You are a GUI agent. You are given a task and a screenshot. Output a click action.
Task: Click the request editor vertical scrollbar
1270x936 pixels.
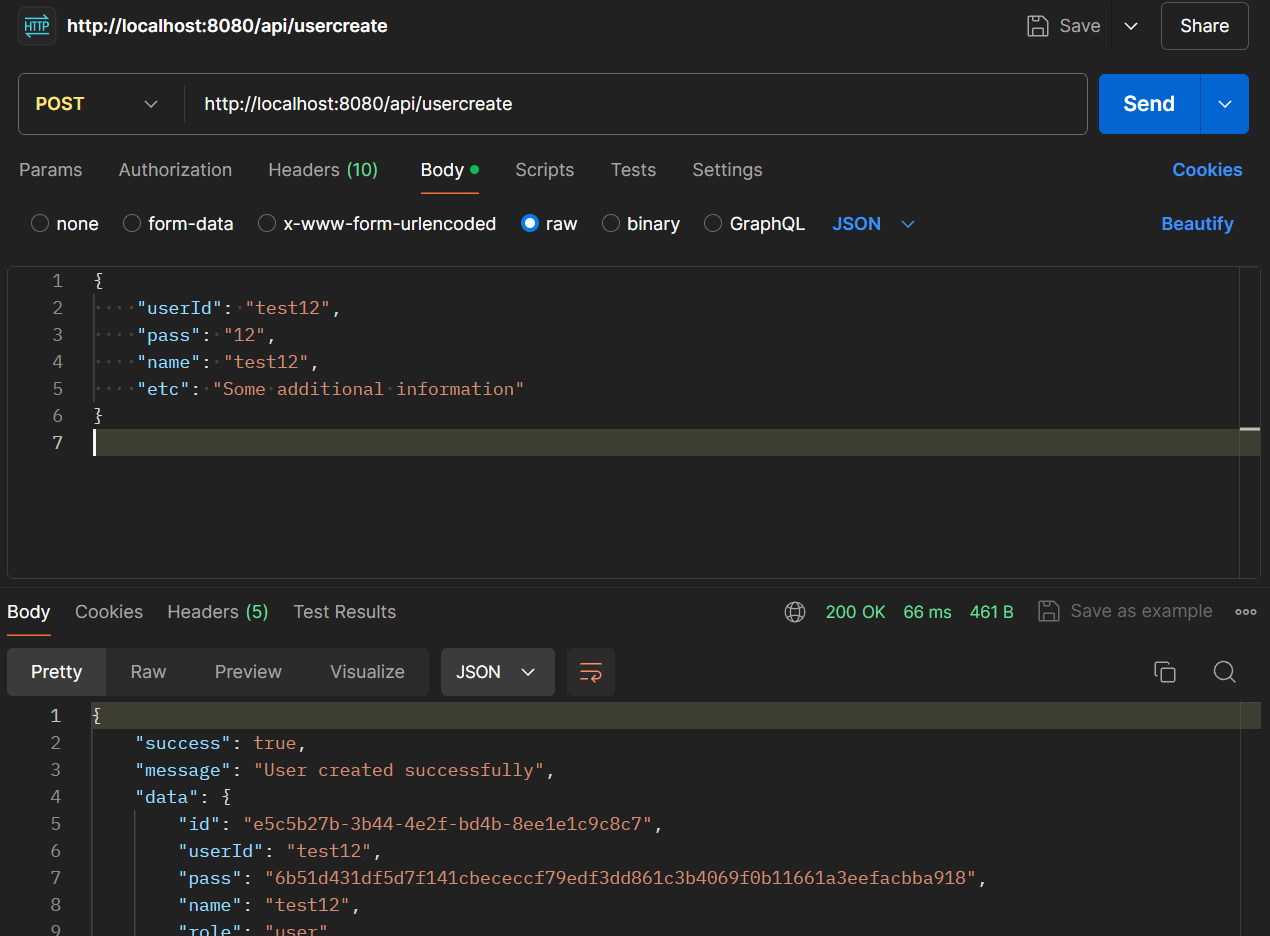pos(1250,422)
